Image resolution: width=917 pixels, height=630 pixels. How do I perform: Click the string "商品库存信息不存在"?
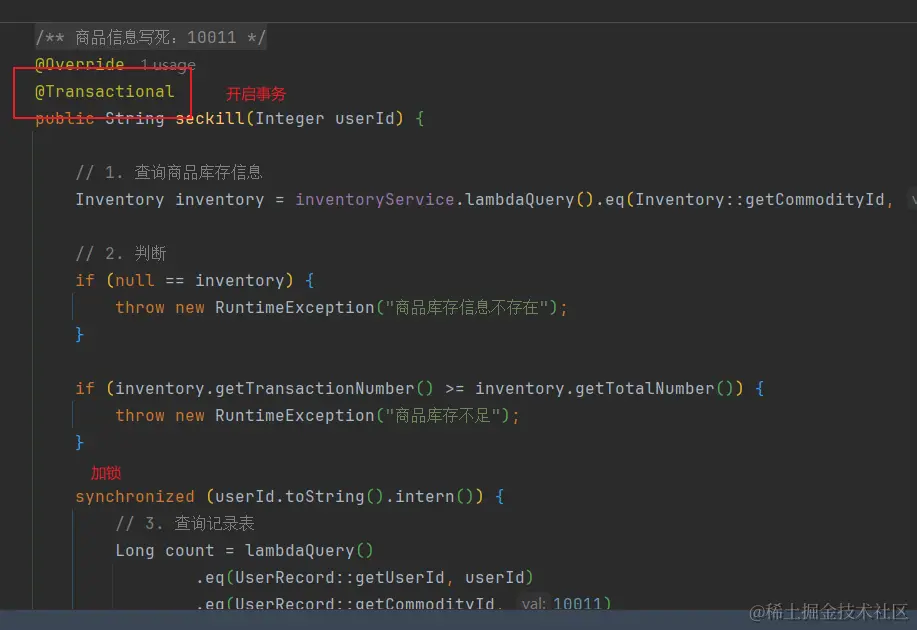(466, 307)
